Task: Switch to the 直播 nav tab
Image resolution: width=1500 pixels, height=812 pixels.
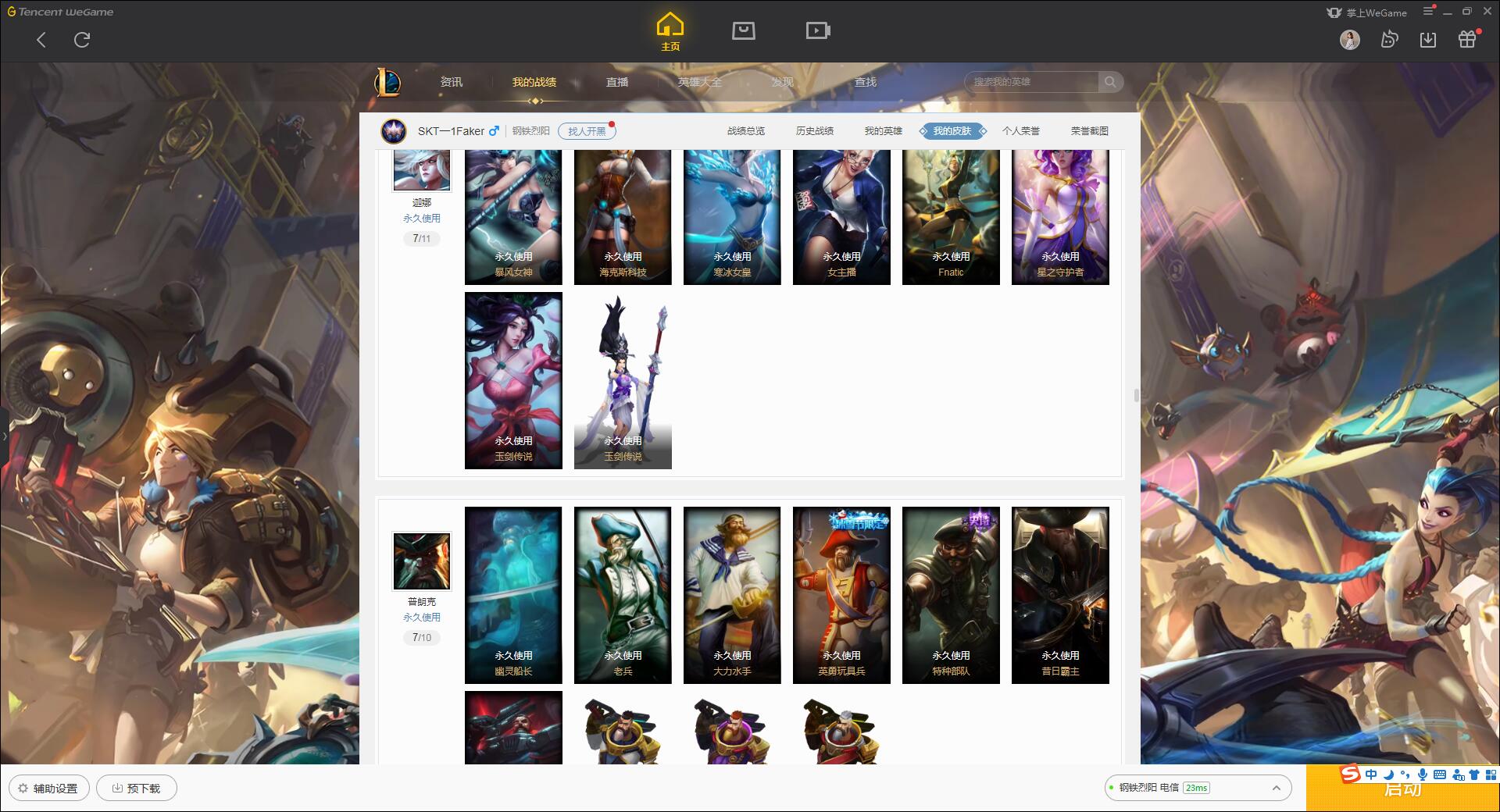Action: point(617,82)
